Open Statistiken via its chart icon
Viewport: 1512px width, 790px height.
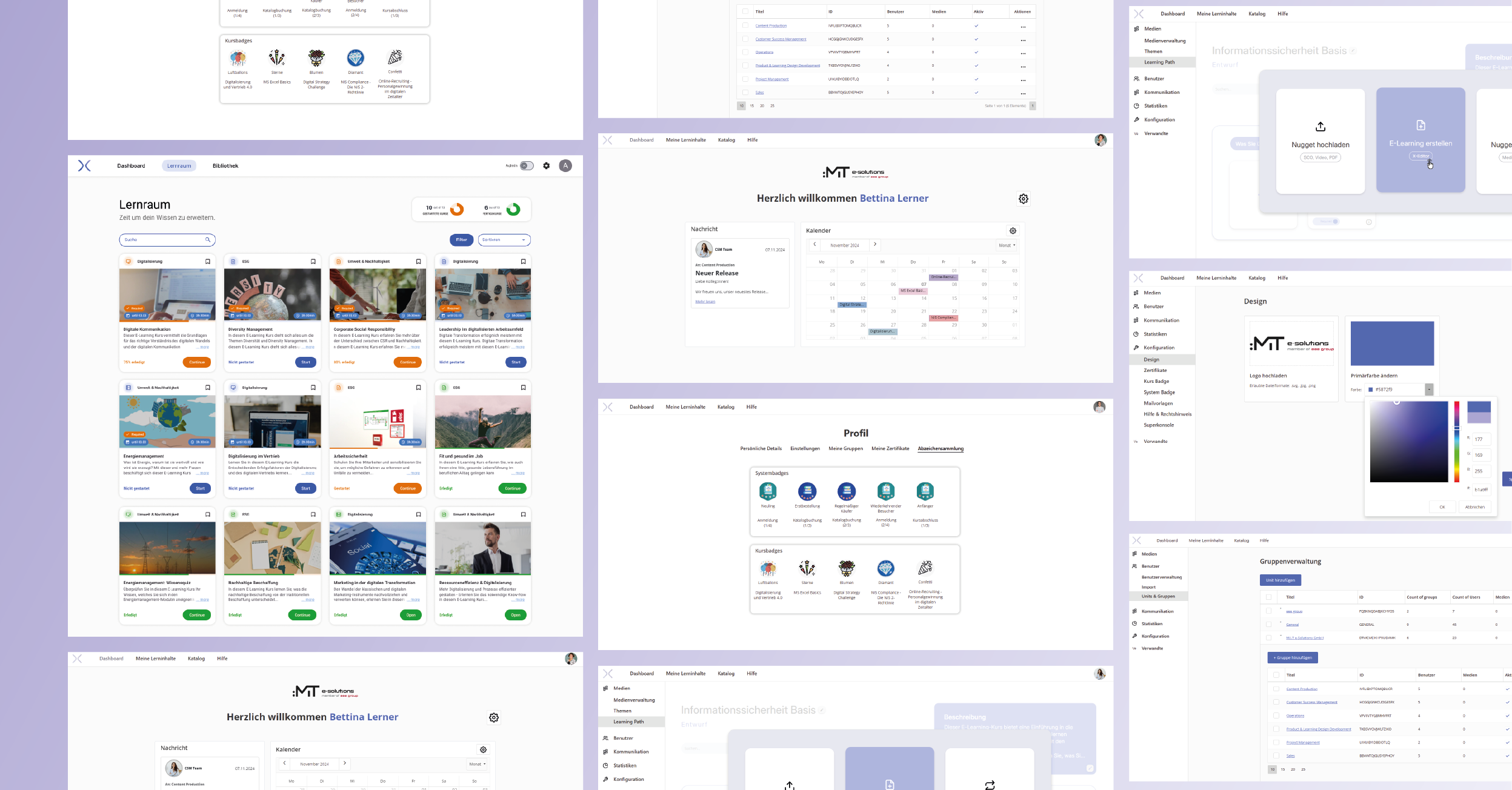pyautogui.click(x=1136, y=105)
